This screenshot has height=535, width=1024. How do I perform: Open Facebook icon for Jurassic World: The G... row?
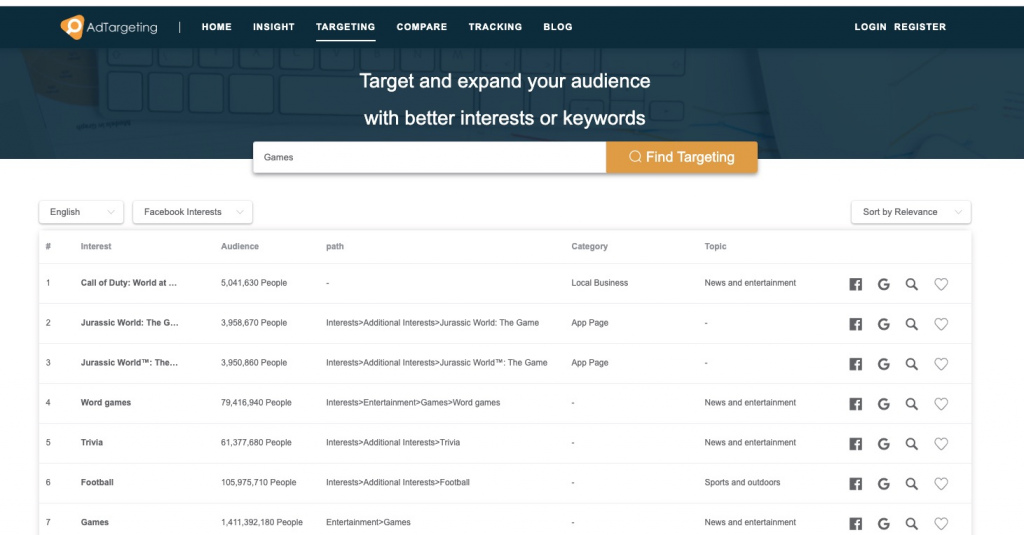856,324
